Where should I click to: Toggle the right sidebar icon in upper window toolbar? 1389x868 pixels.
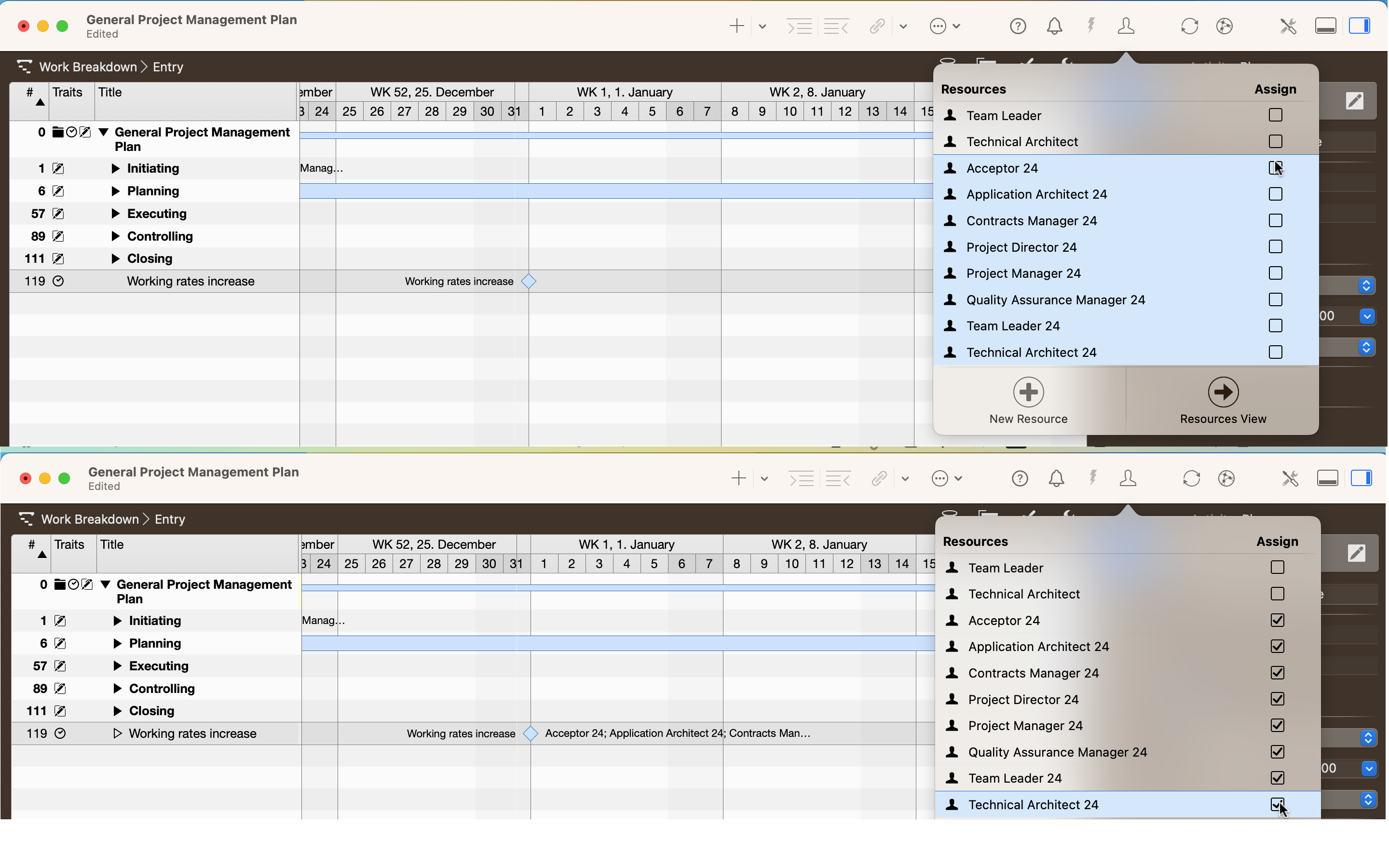point(1360,26)
